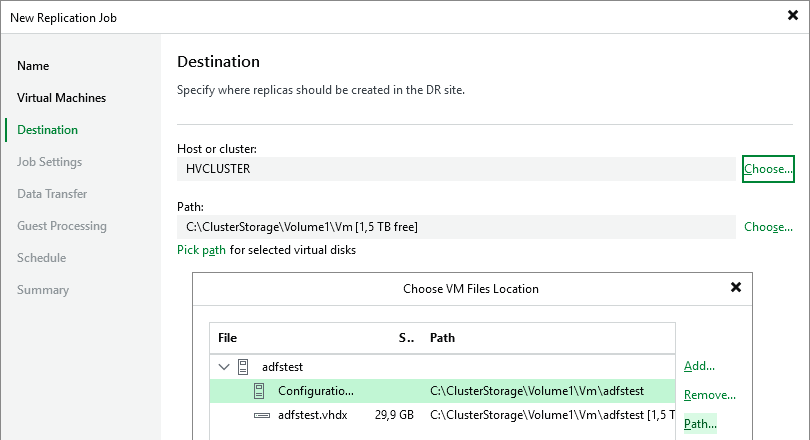Close the Choose VM Files Location dialog
810x440 pixels.
coord(736,287)
